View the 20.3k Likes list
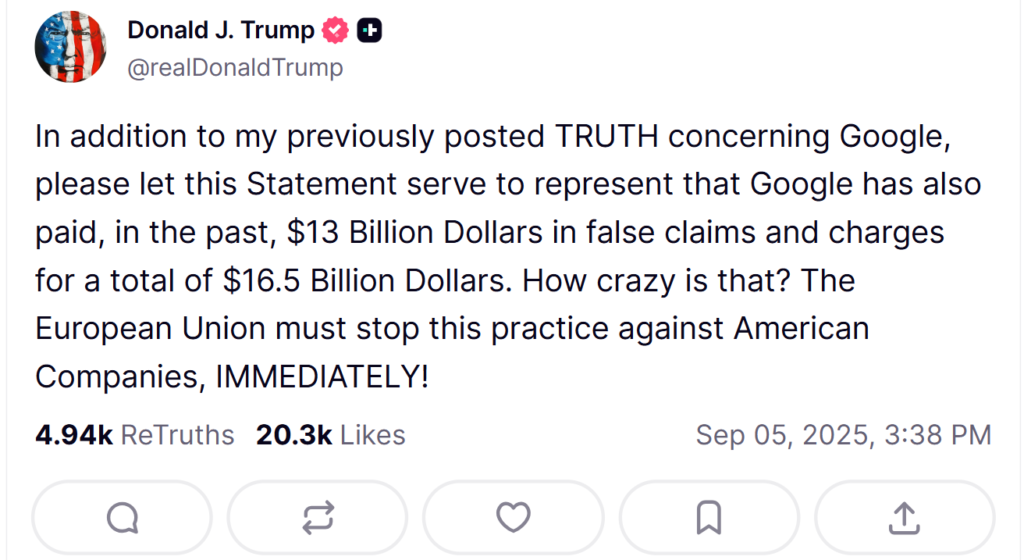This screenshot has width=1024, height=560. [x=331, y=435]
